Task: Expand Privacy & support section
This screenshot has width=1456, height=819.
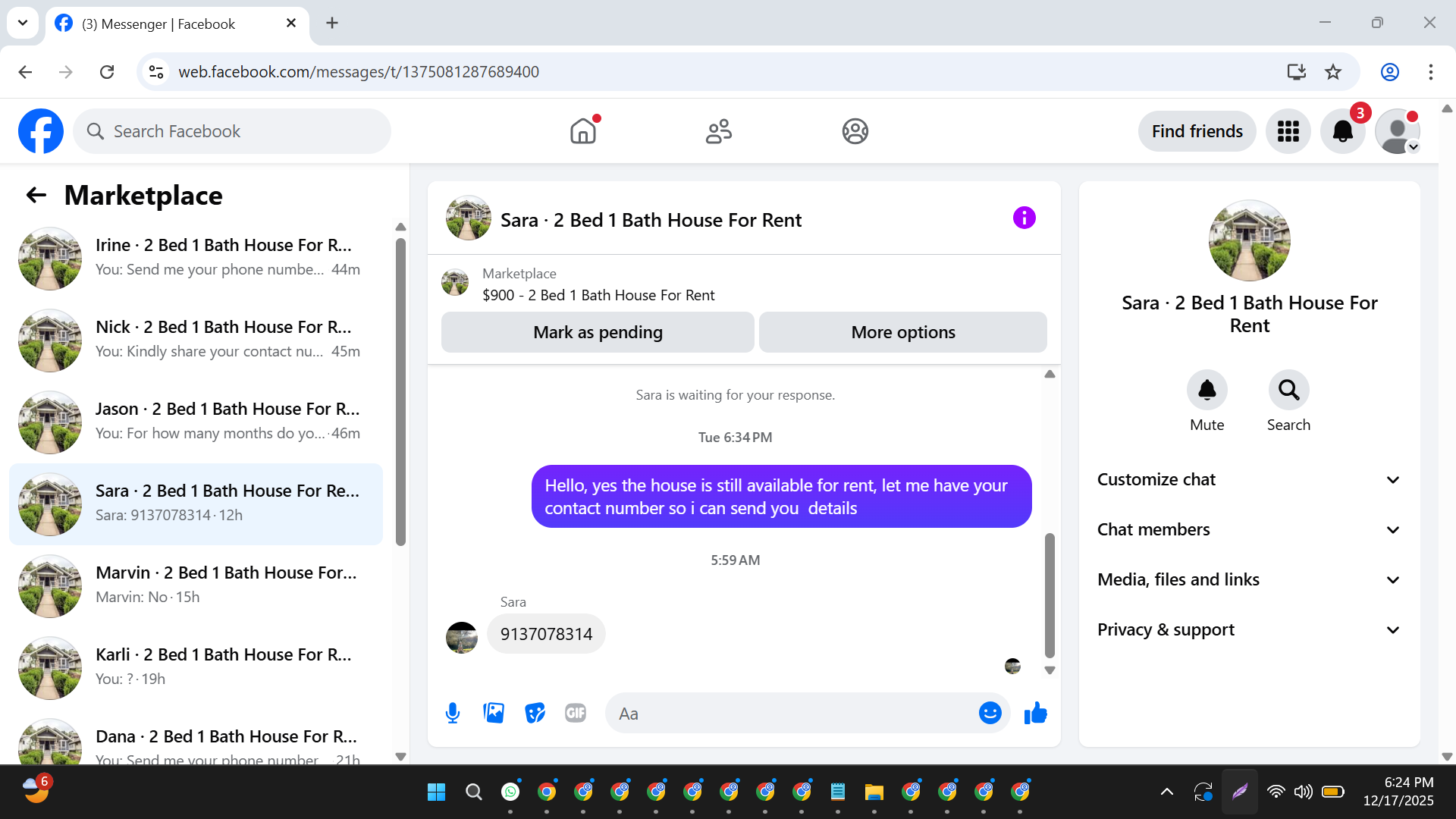Action: 1249,629
